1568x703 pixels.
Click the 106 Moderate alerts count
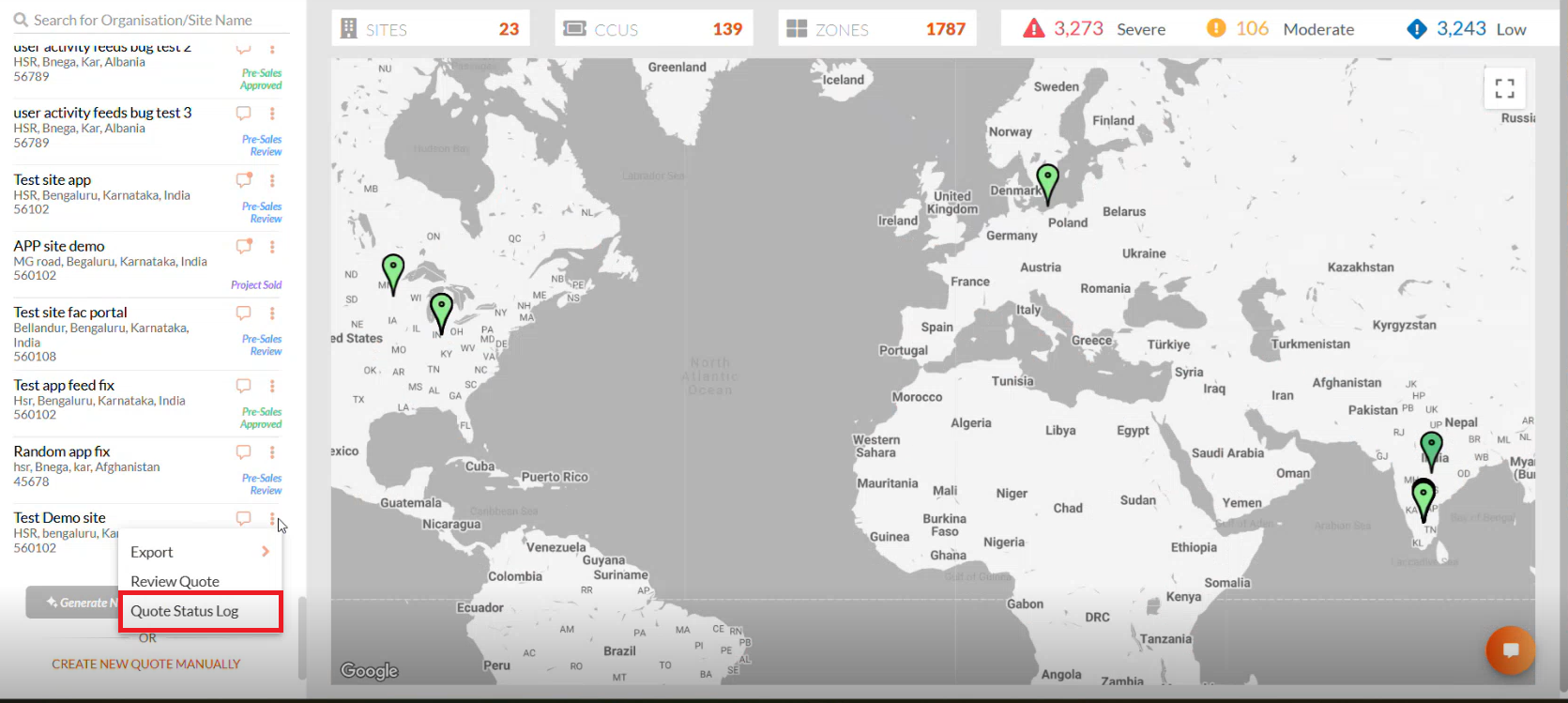[1252, 28]
